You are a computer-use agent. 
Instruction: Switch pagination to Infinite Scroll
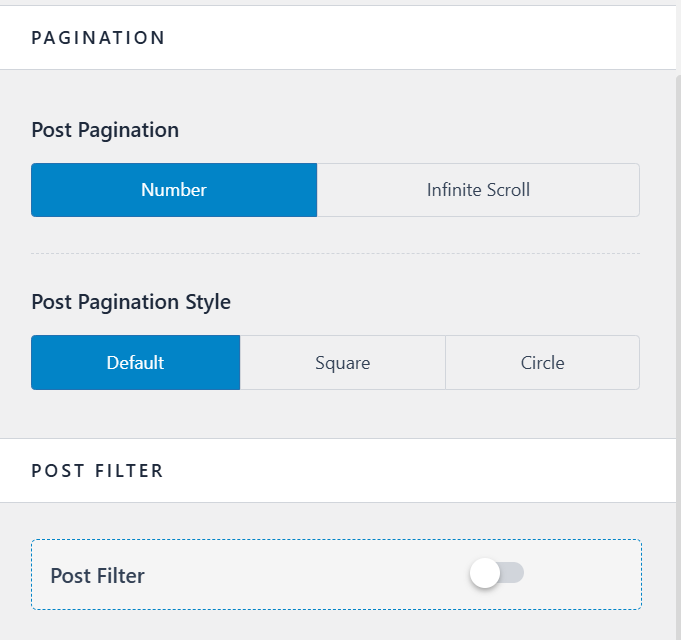click(478, 190)
